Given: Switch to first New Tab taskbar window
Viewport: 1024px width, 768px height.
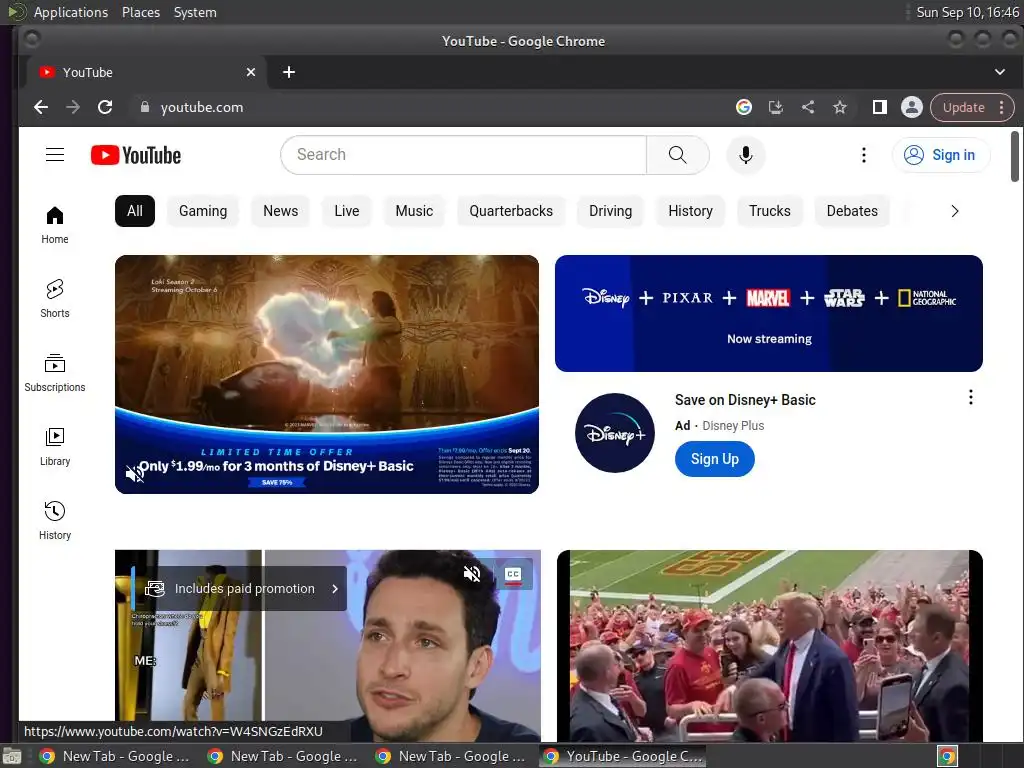Looking at the screenshot, I should [114, 756].
